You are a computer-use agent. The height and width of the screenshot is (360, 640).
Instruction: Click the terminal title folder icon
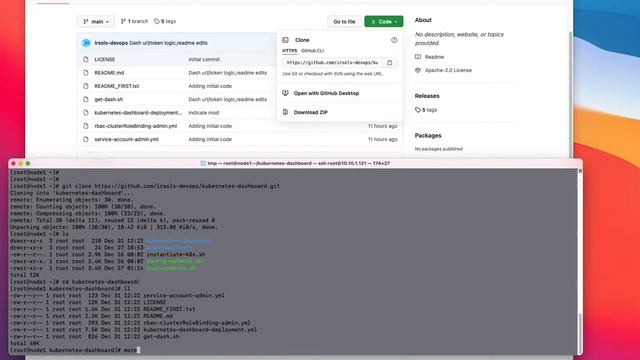pos(203,163)
